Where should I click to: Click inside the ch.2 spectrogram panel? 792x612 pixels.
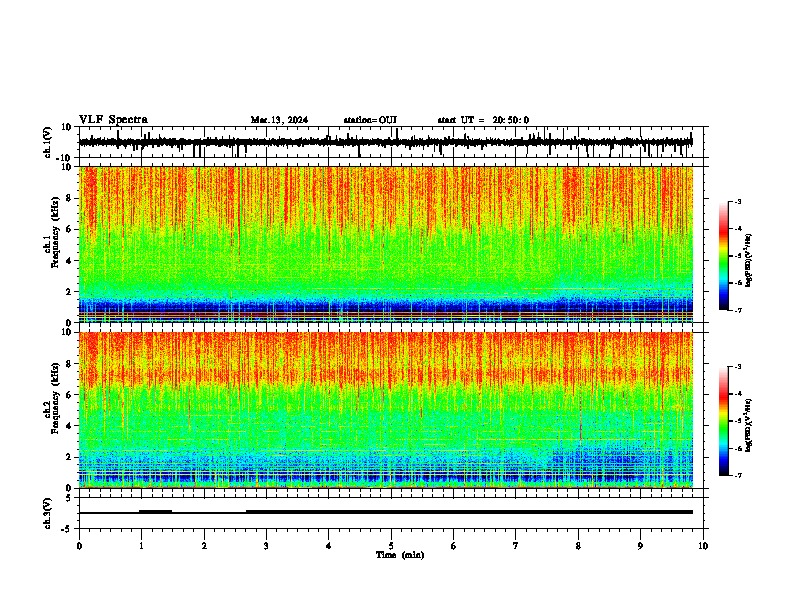point(386,410)
